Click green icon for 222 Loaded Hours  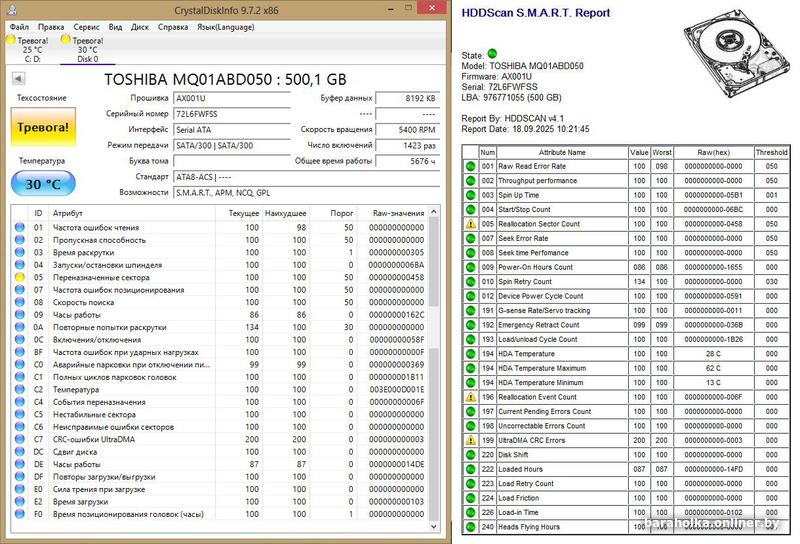click(470, 469)
